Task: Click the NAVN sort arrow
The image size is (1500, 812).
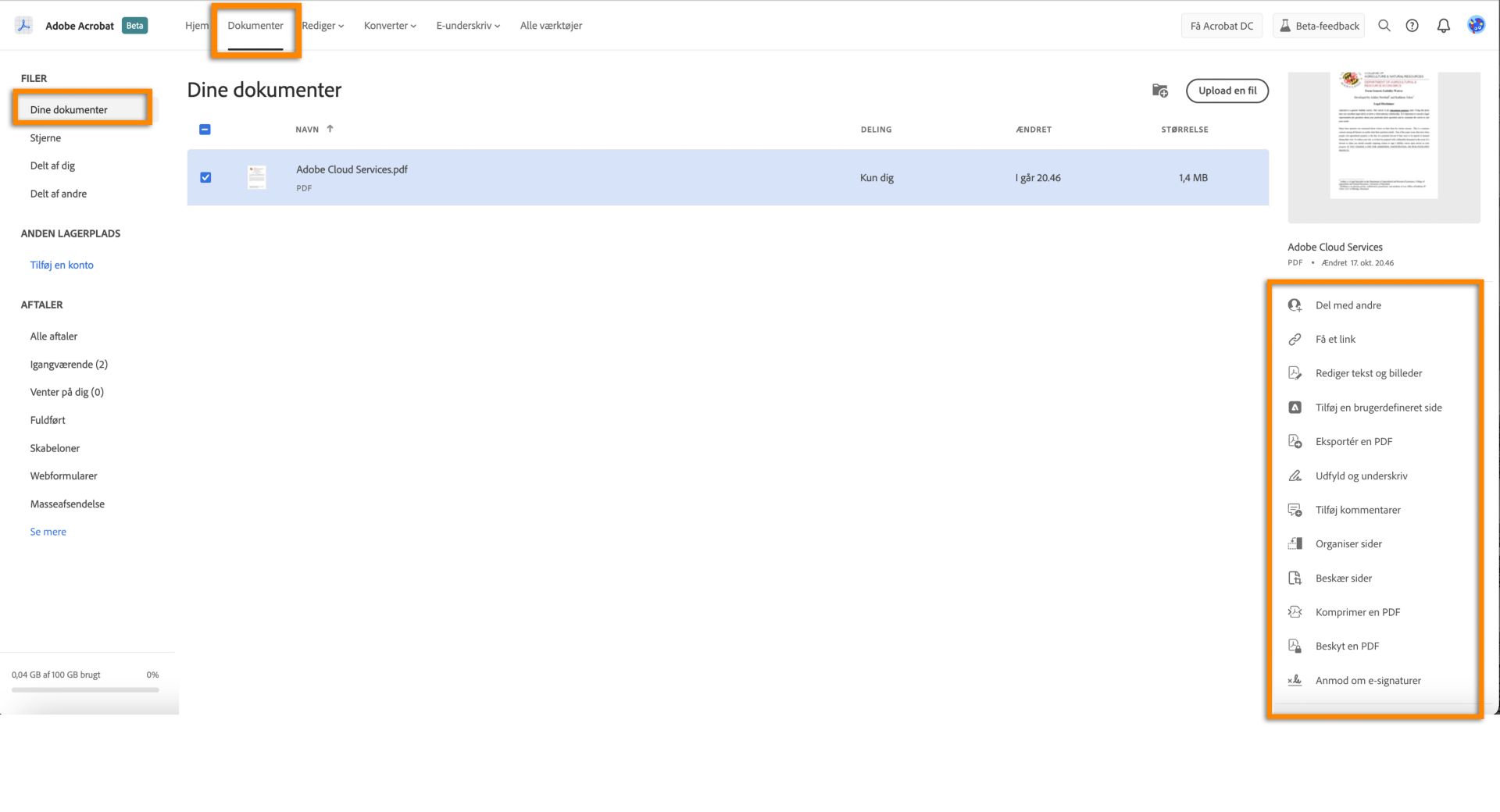Action: [x=330, y=129]
